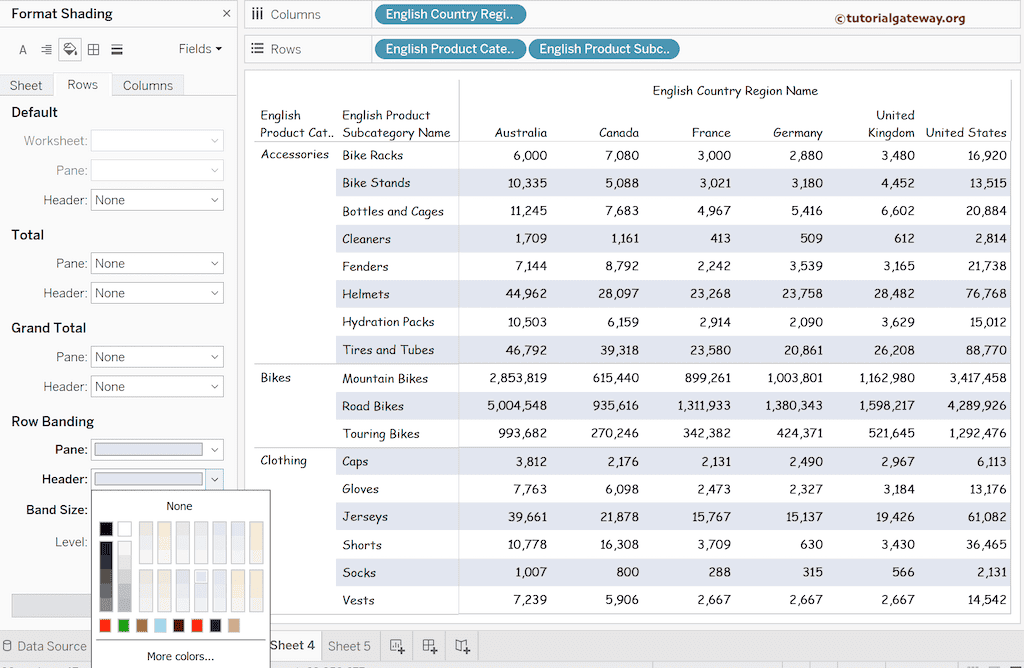Click the English Country Region pill in Columns
Screen dimensions: 1024x668
[449, 15]
